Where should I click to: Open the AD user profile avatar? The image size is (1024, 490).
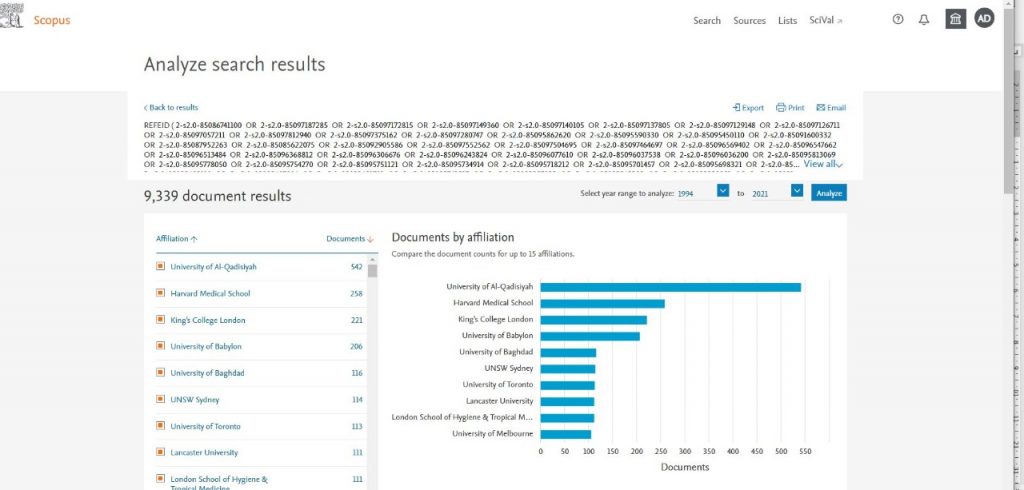(x=984, y=18)
